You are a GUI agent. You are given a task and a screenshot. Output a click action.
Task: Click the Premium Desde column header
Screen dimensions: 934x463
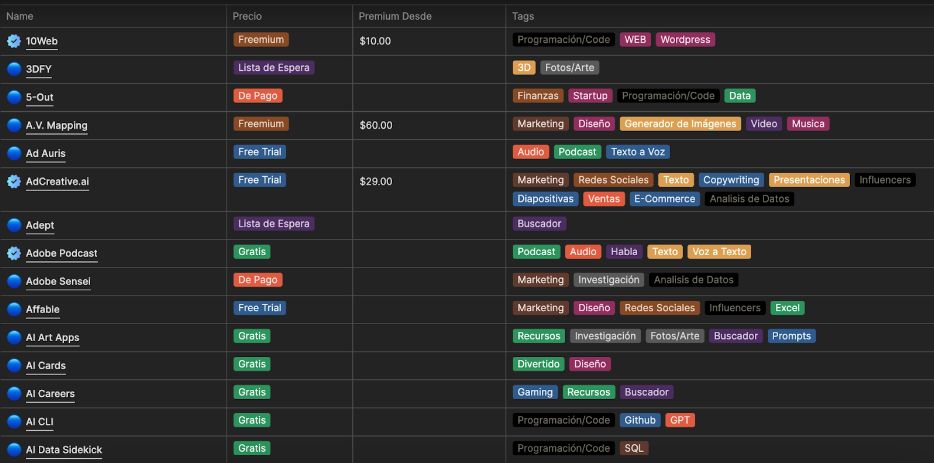(x=395, y=16)
